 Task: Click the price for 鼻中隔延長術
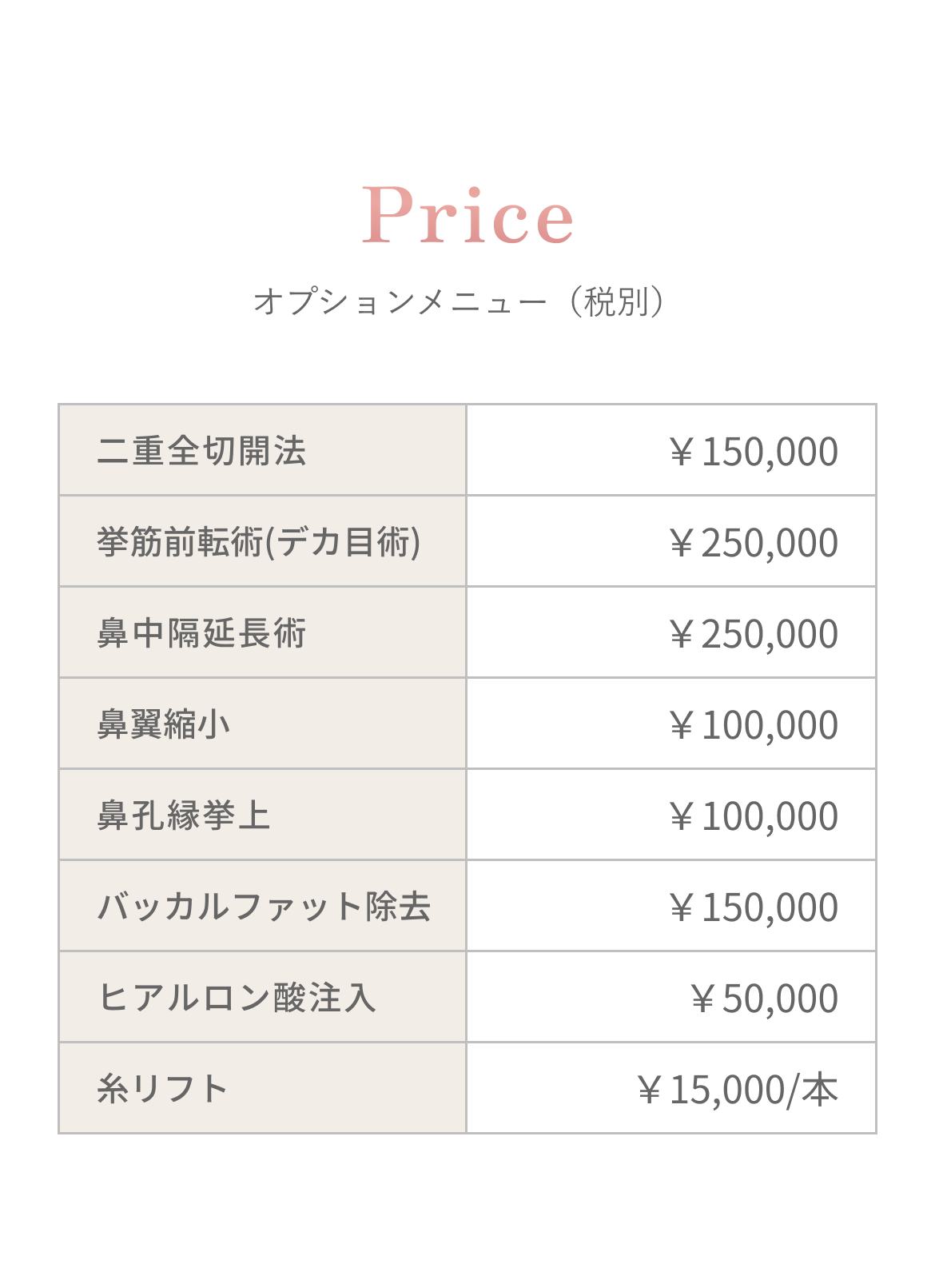point(753,634)
